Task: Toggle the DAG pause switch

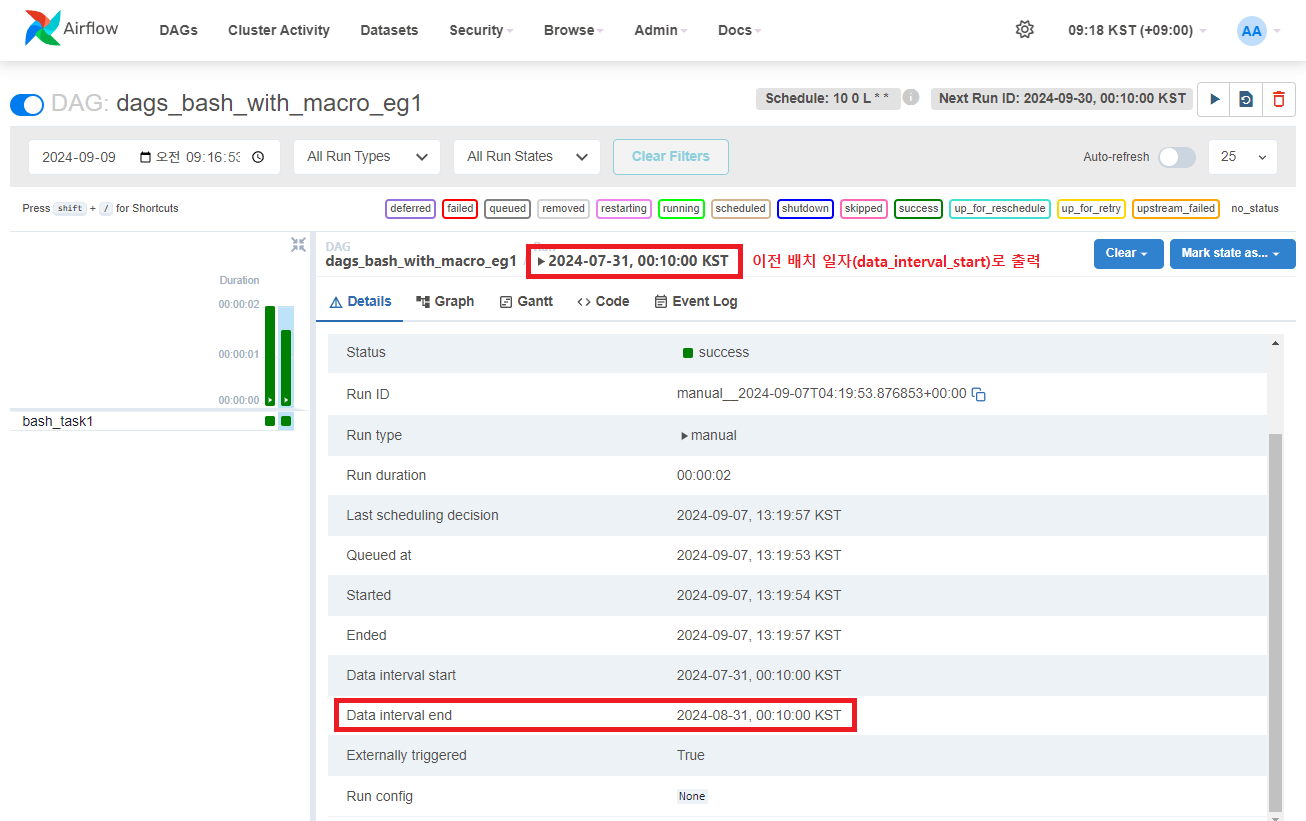Action: 27,104
